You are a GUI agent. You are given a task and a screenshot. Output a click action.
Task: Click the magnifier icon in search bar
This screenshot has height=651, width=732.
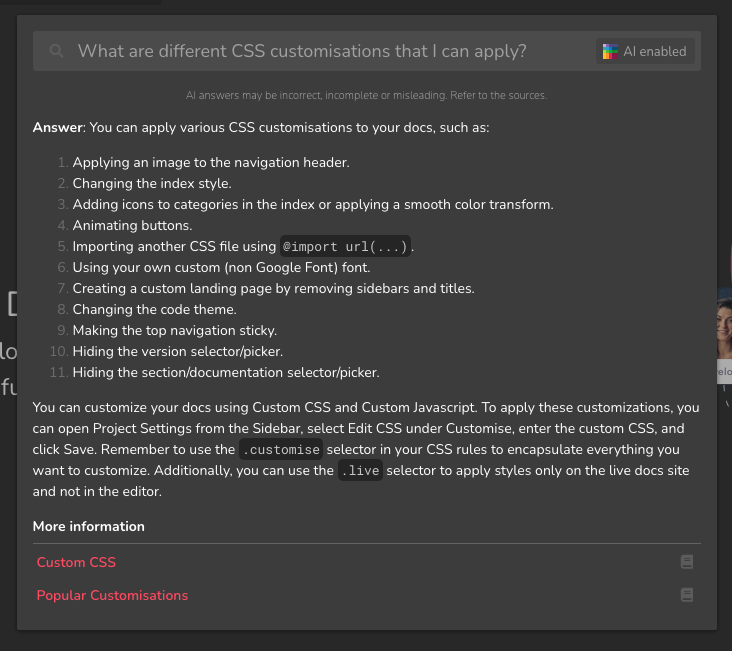click(57, 51)
